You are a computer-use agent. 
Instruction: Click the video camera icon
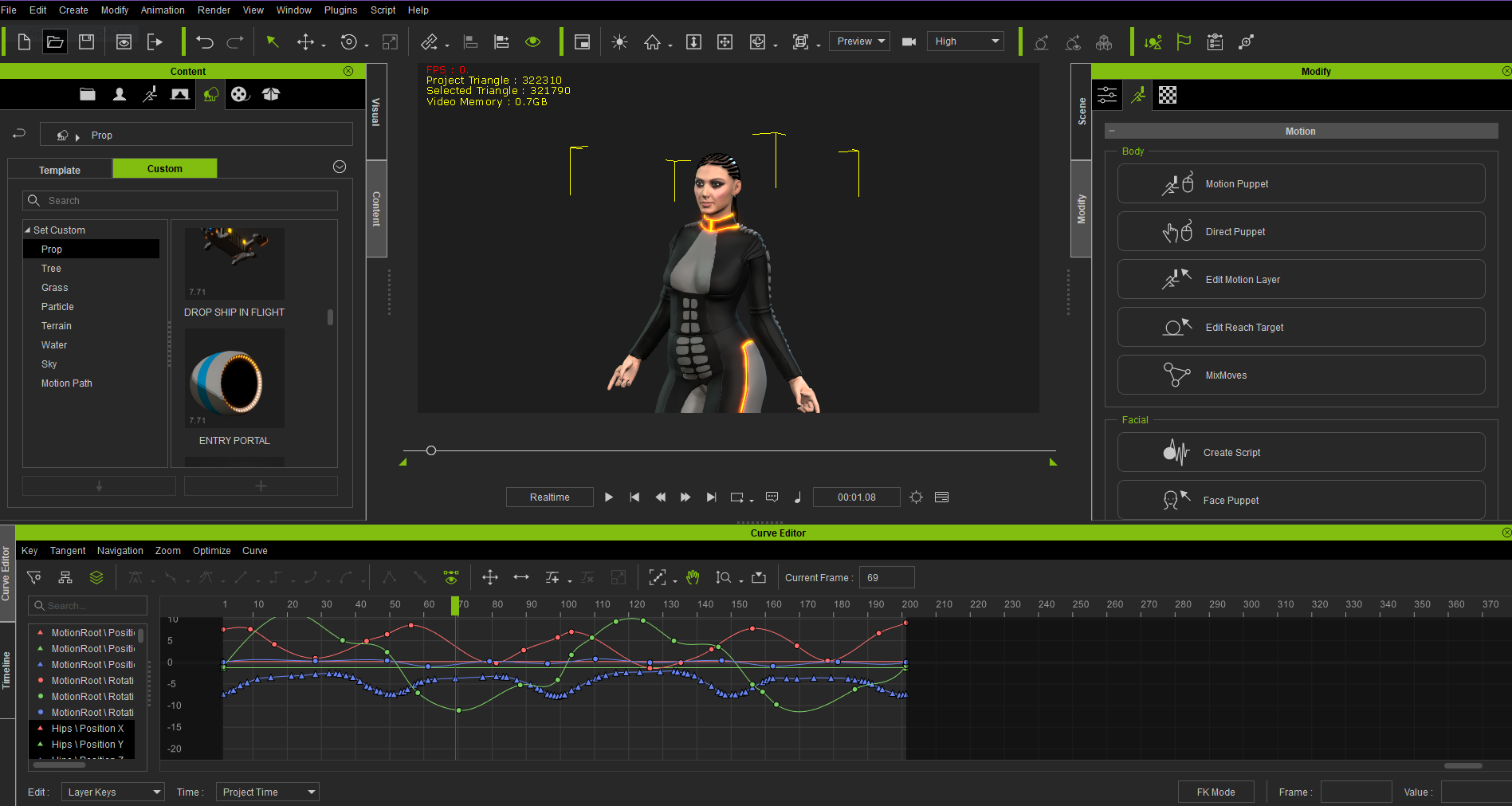(x=909, y=41)
